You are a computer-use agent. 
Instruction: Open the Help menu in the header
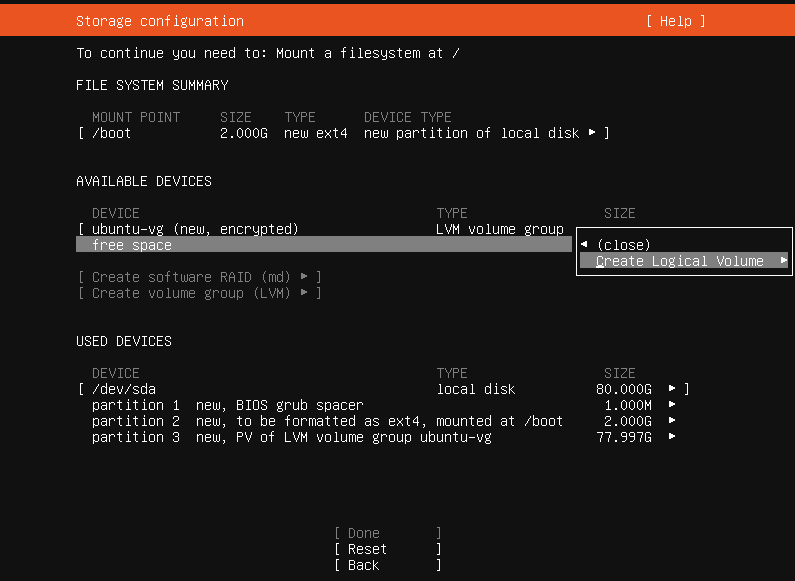[x=675, y=21]
